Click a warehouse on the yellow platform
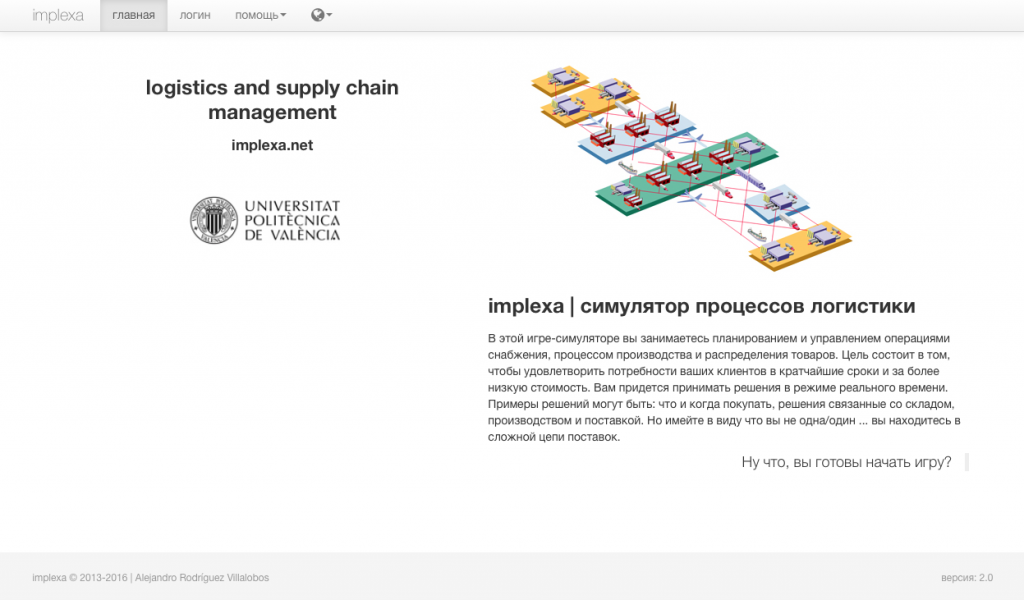 click(563, 78)
